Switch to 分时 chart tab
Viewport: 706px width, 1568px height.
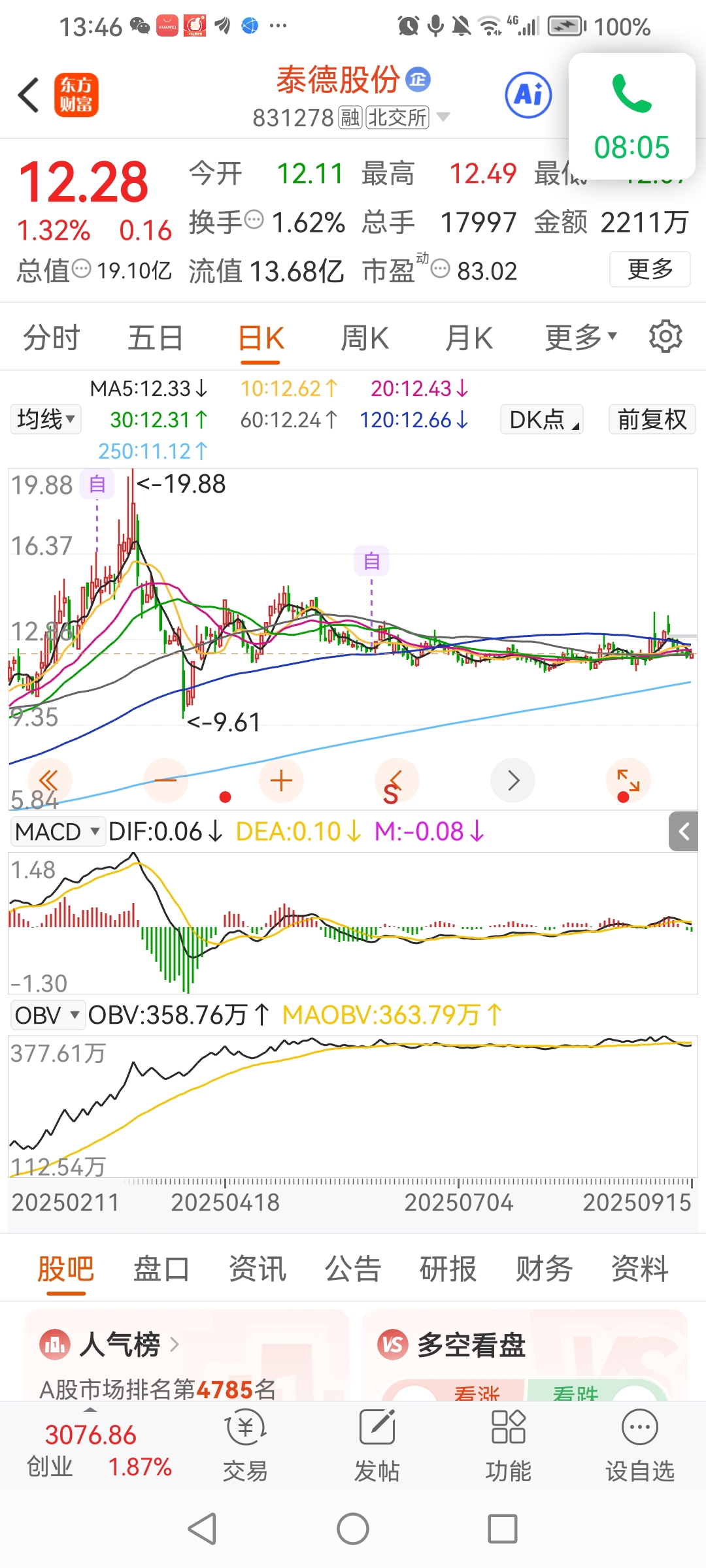52,338
